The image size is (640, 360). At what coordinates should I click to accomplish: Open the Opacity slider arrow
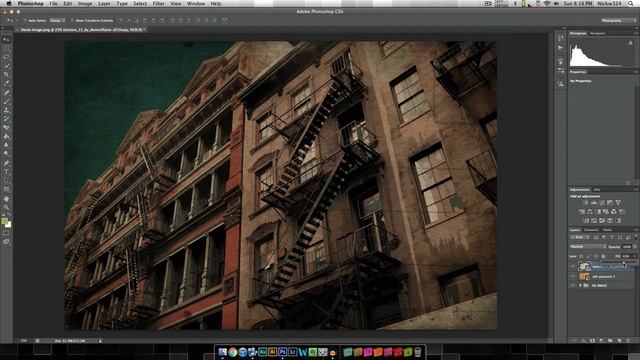636,247
